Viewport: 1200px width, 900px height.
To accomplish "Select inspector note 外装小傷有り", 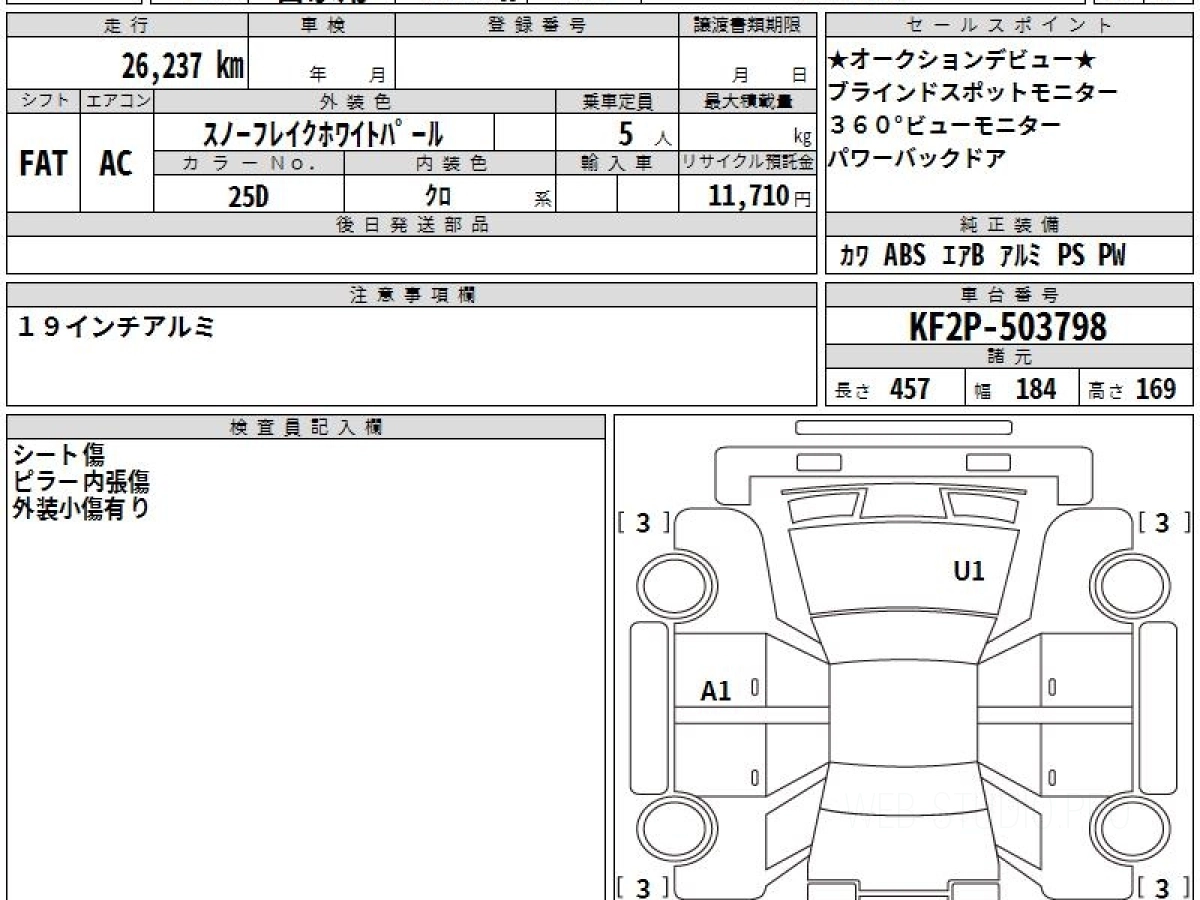I will (x=82, y=508).
